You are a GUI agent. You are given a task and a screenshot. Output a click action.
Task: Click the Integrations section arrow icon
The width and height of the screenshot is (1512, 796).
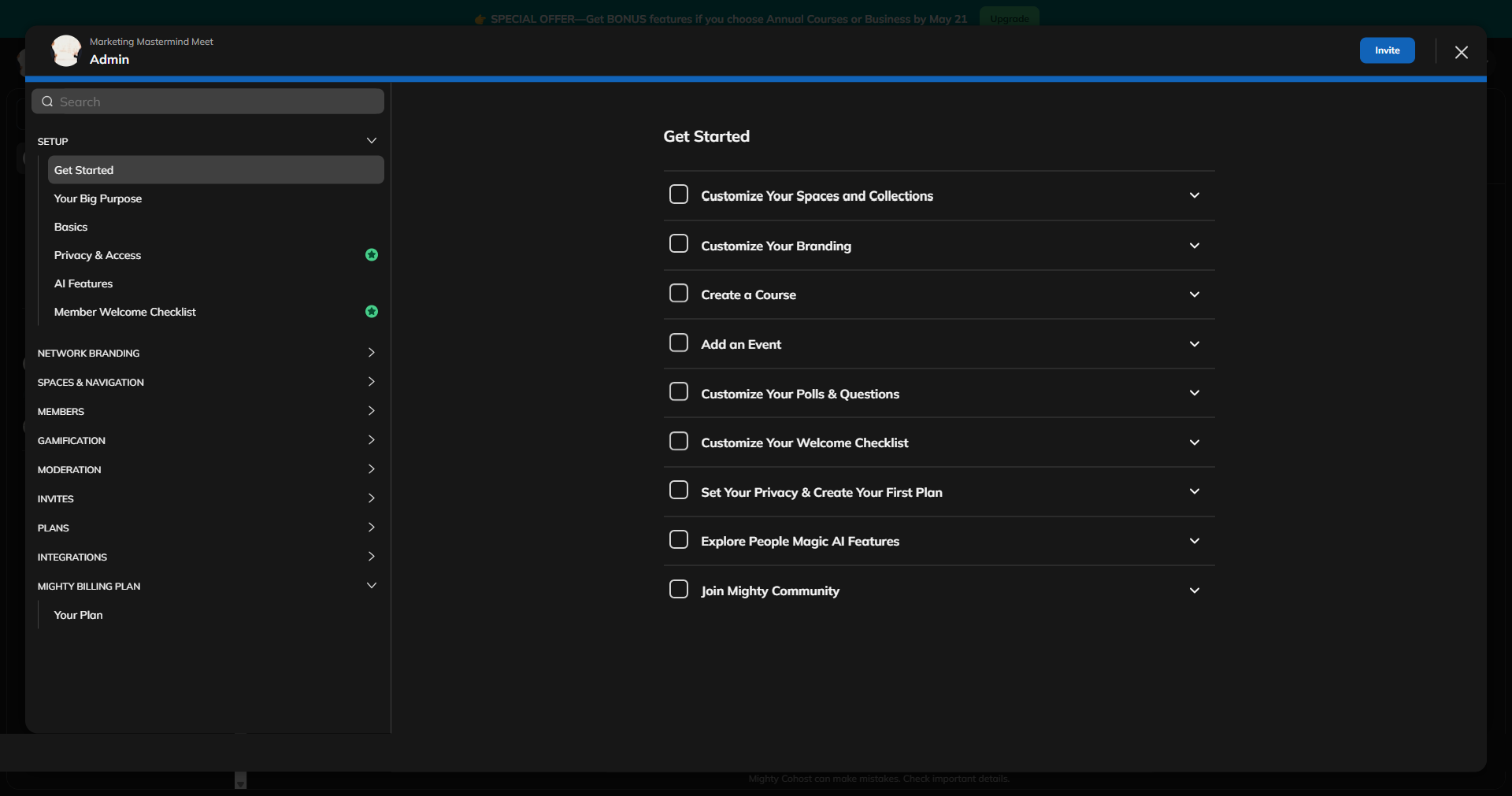pos(371,557)
